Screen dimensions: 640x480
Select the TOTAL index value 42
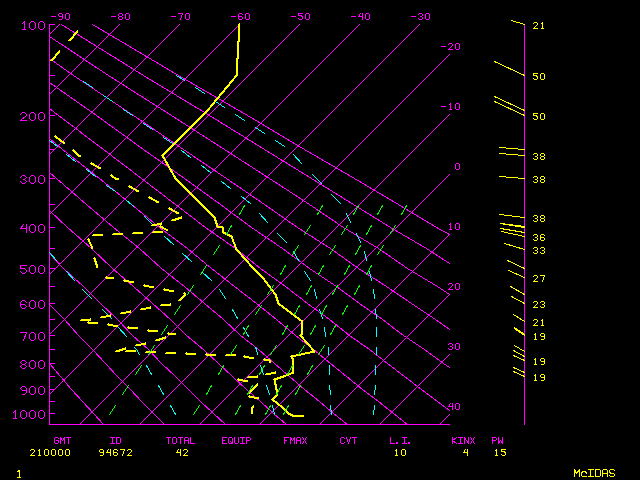tap(183, 452)
